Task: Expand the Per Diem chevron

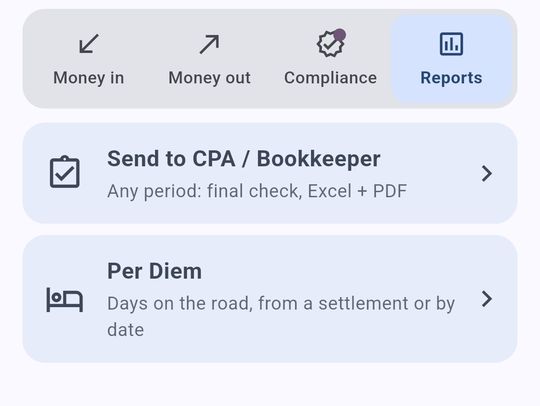Action: click(487, 299)
